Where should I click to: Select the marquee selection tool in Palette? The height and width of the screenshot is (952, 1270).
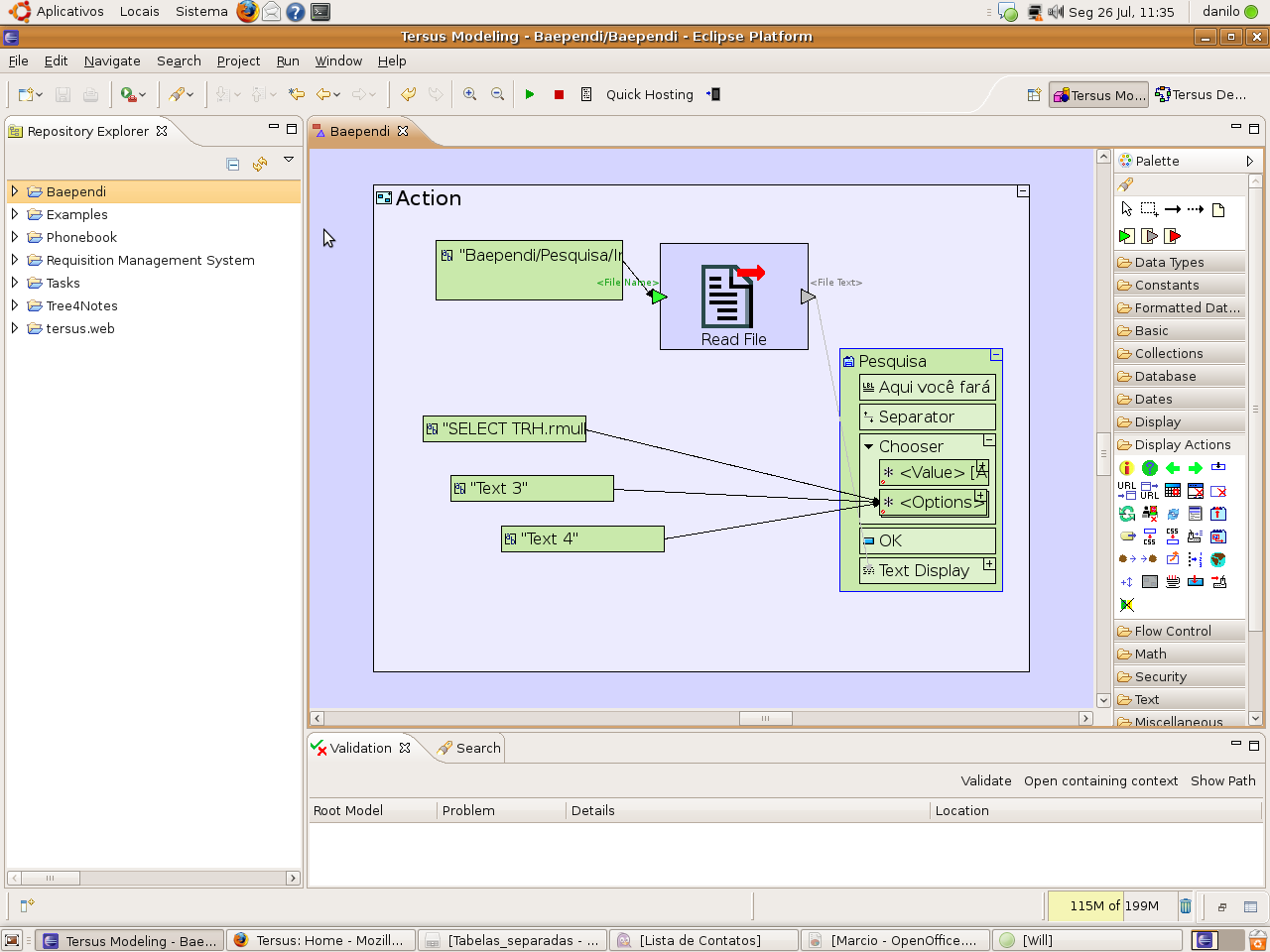pos(1149,209)
